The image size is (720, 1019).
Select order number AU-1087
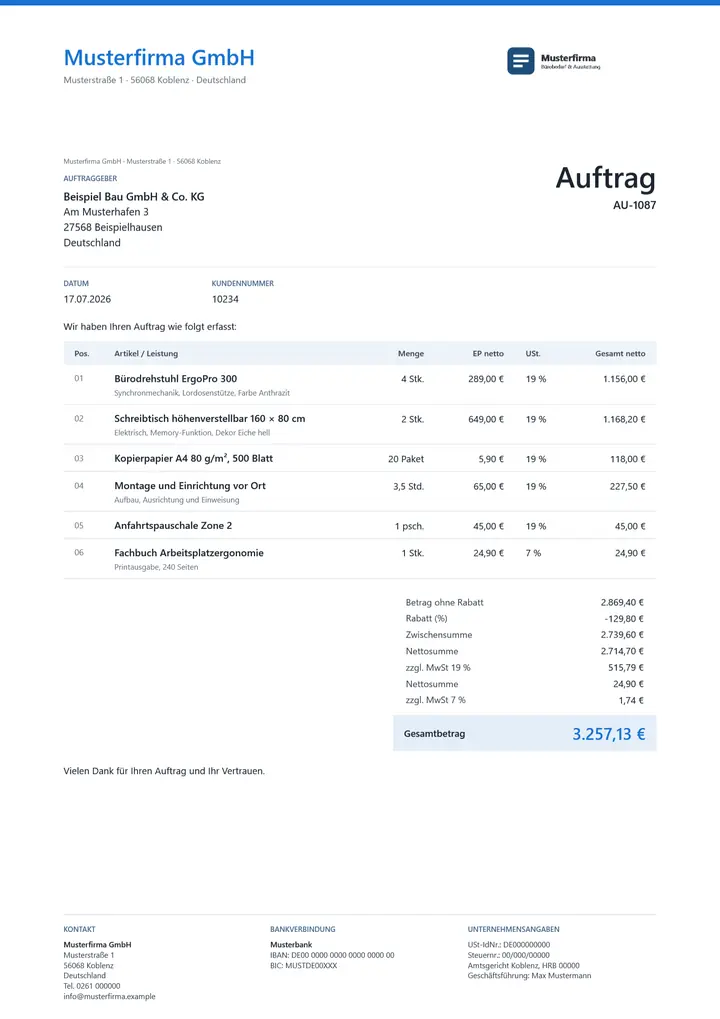pyautogui.click(x=634, y=205)
